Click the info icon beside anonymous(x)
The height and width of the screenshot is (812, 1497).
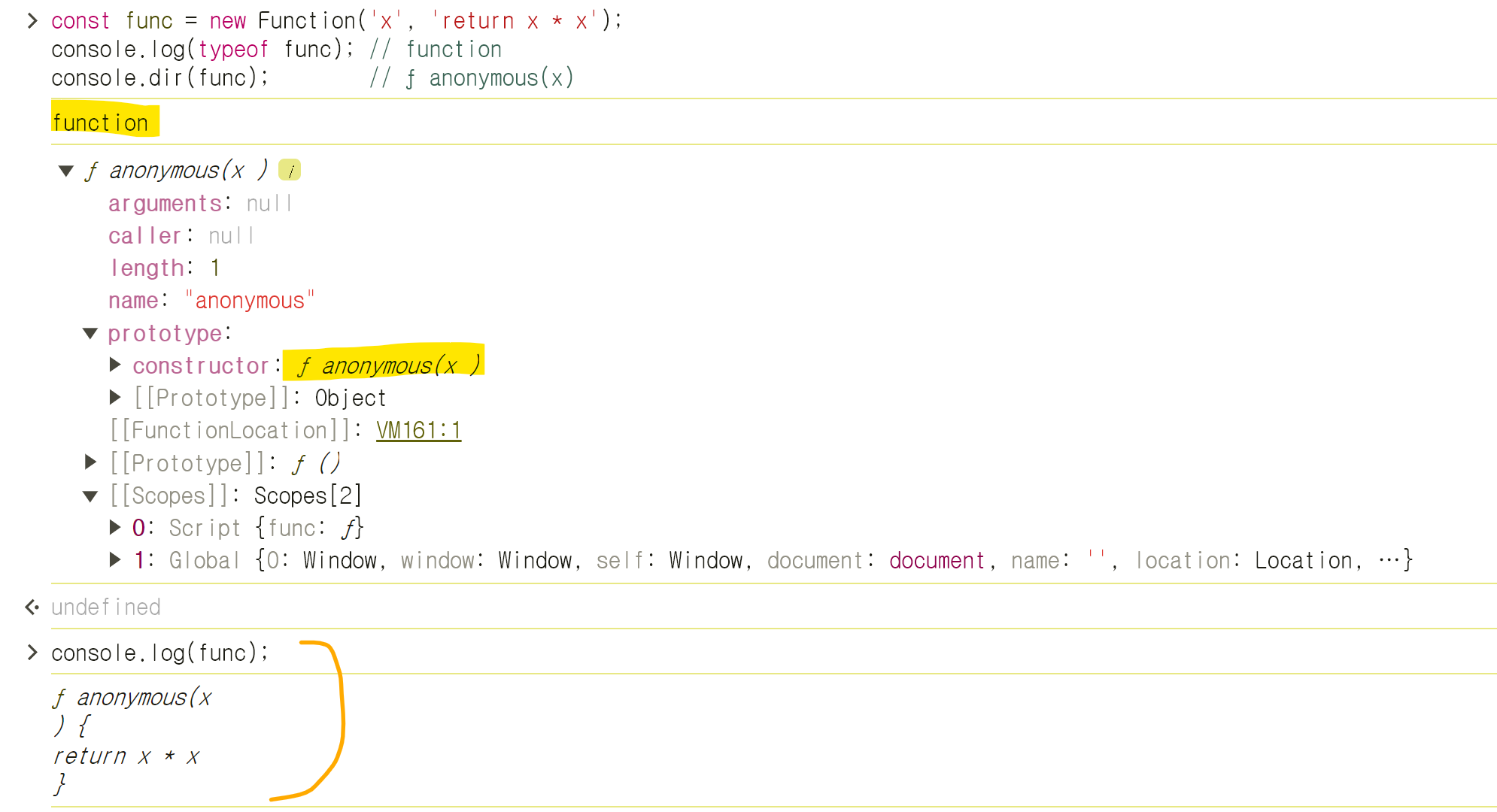coord(290,171)
